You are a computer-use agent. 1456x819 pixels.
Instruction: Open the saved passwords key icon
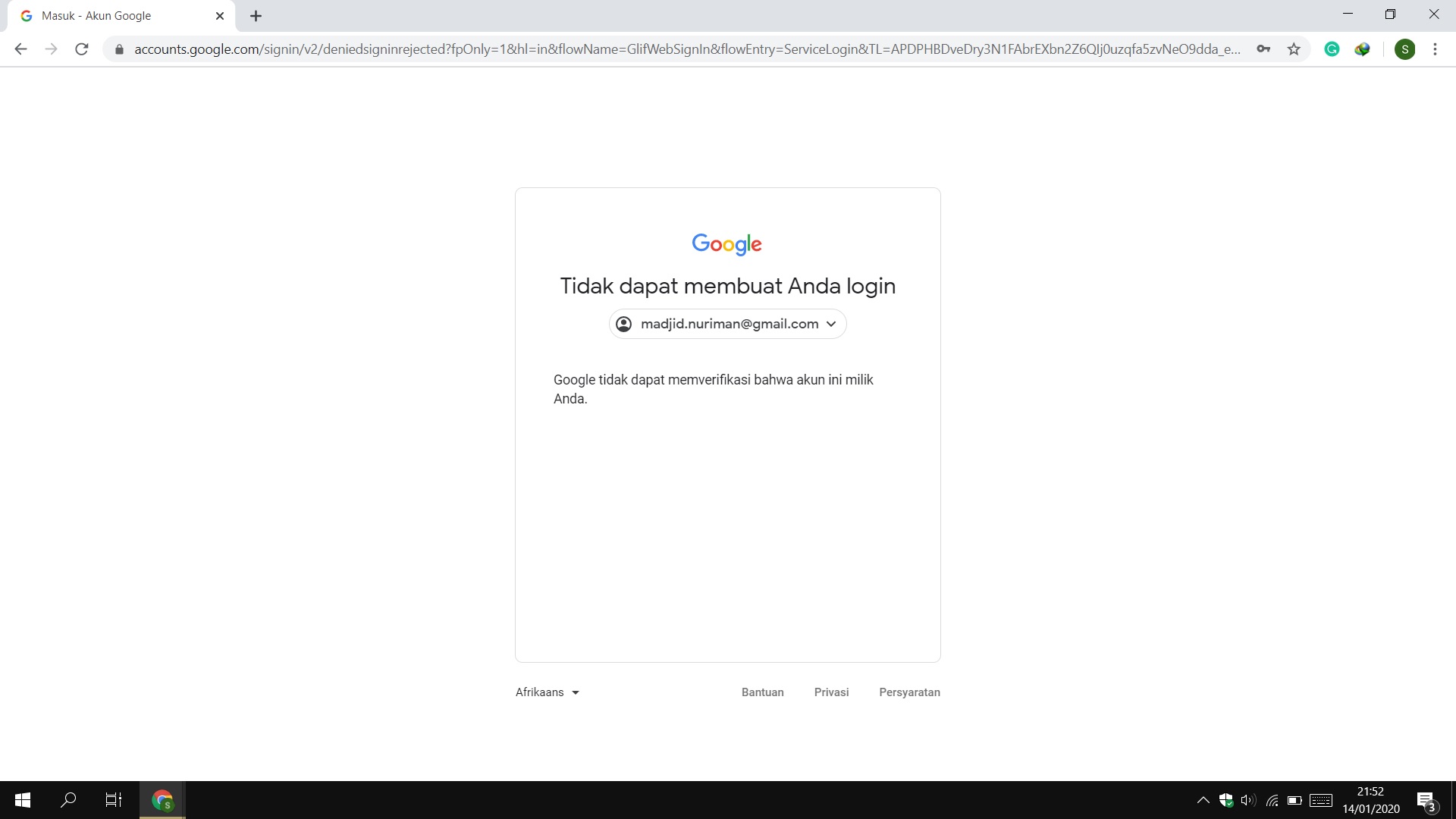coord(1263,49)
